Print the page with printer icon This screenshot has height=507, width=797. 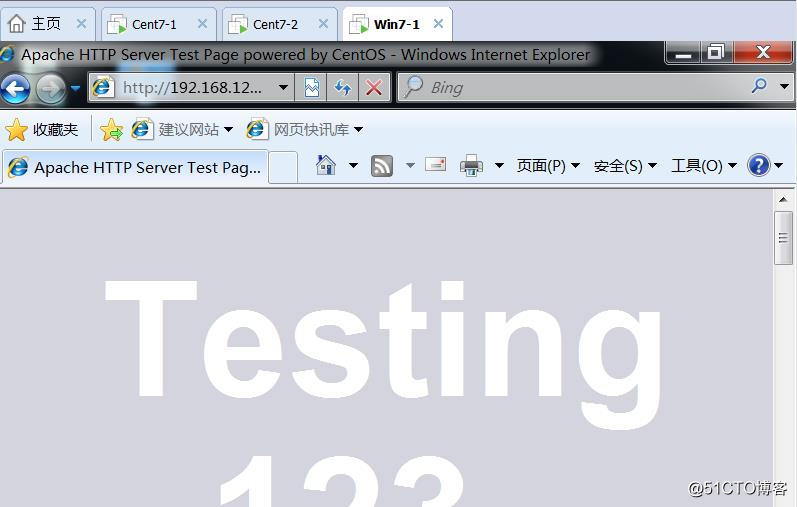[x=471, y=166]
